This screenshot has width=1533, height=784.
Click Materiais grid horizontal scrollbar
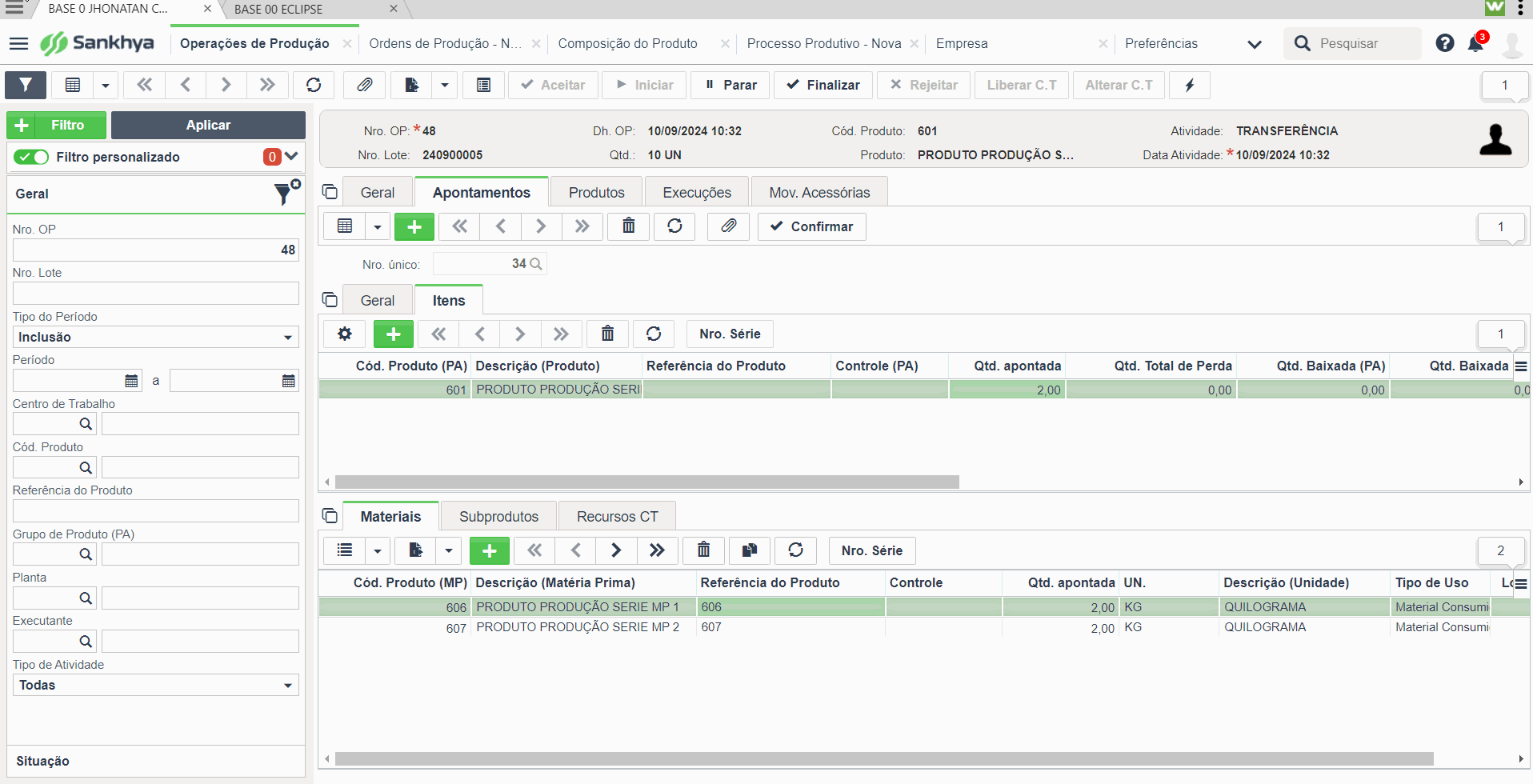point(884,758)
